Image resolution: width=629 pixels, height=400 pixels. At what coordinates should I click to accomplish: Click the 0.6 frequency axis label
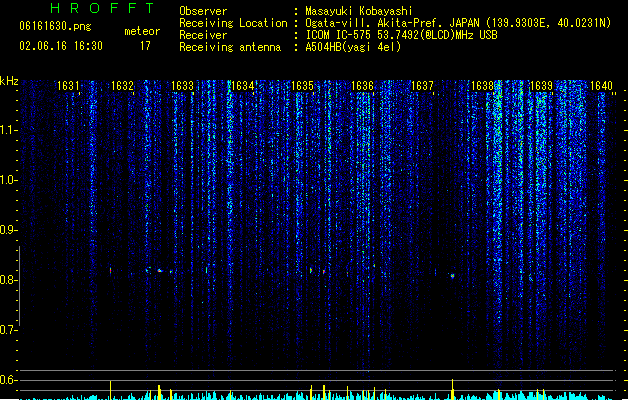[x=8, y=380]
